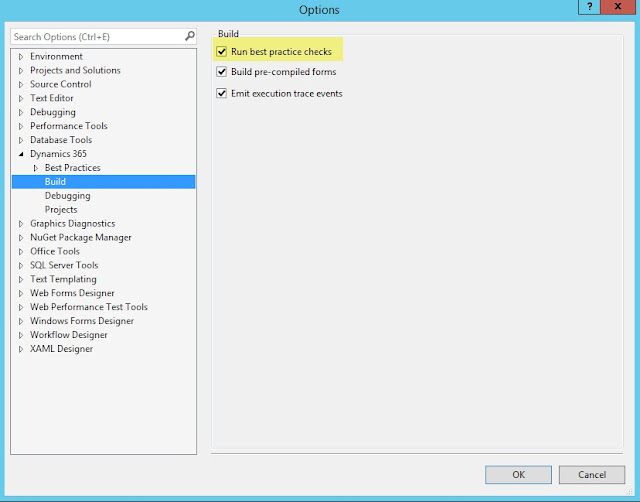Click the Run best practice checks label
The width and height of the screenshot is (640, 502).
pyautogui.click(x=281, y=52)
